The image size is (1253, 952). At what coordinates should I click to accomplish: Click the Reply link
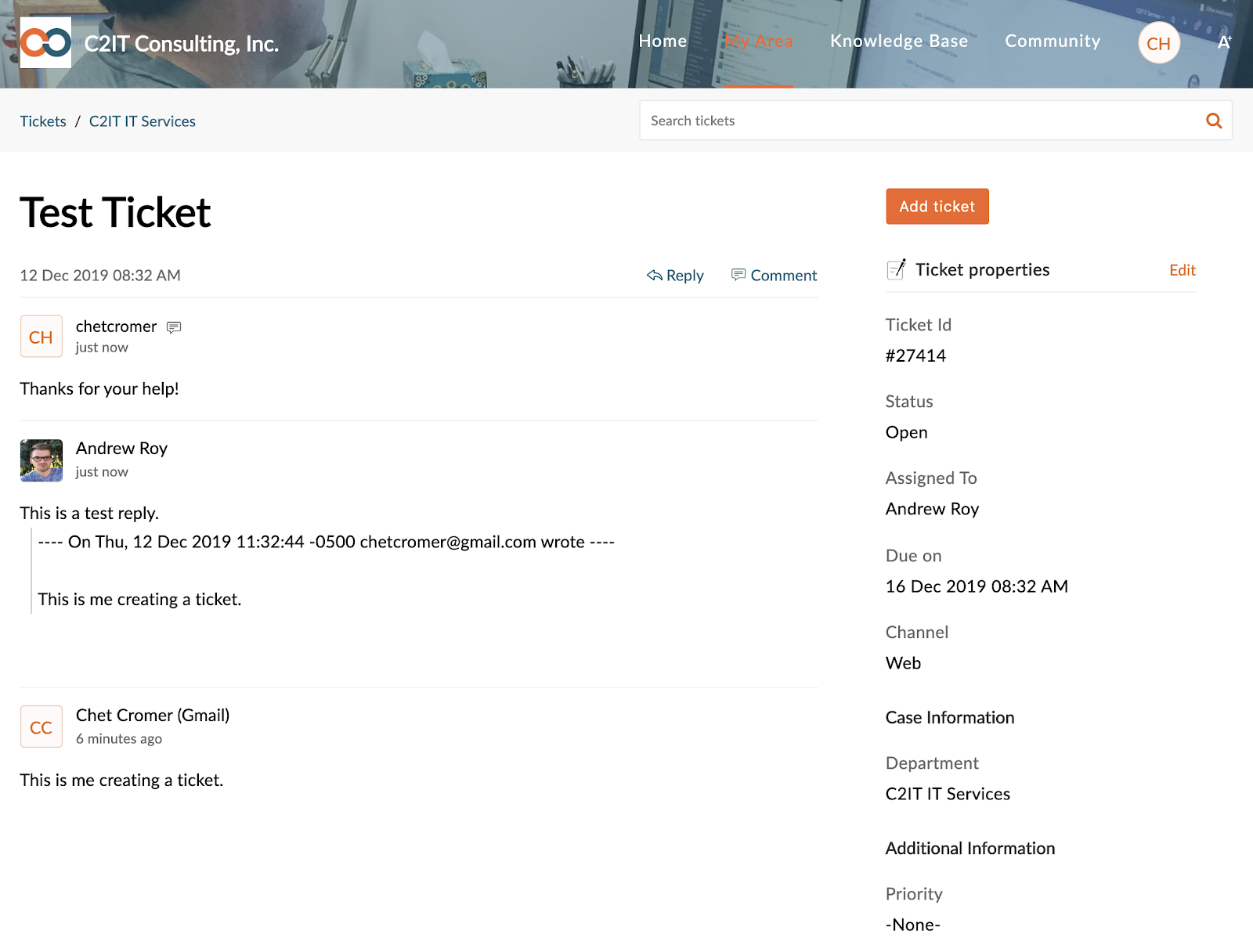pyautogui.click(x=675, y=276)
